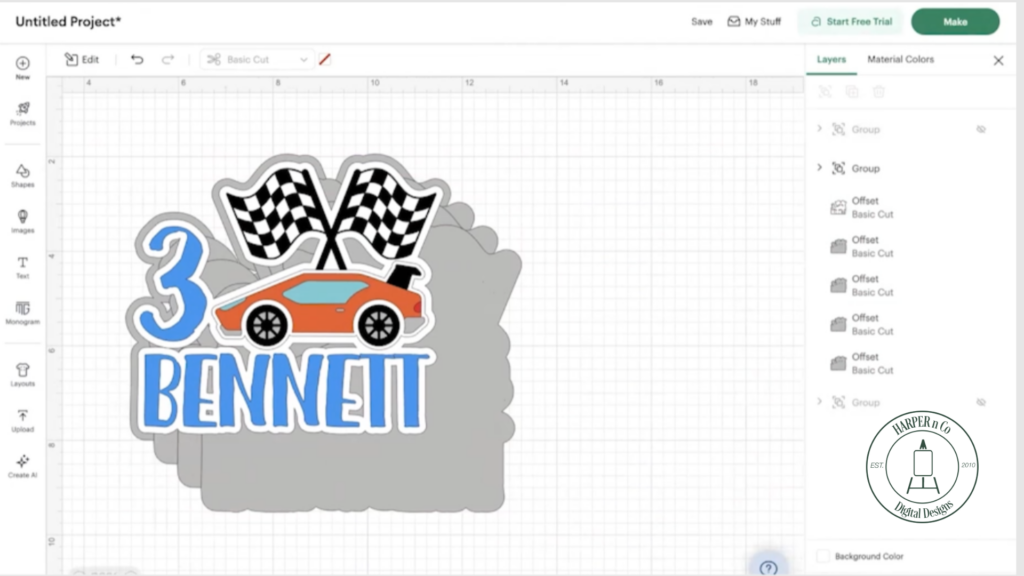
Task: Click the Start Free Trial button
Action: 850,22
